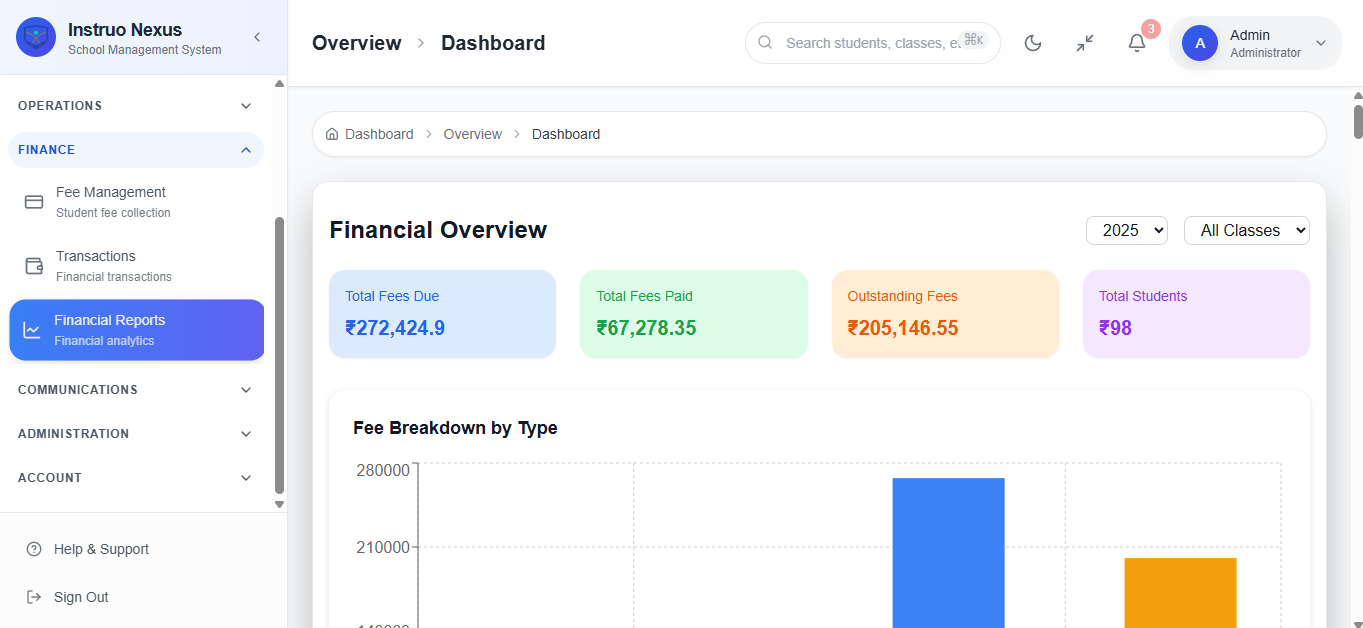Click the ₹205,146.55 amount
Viewport: 1363px width, 628px height.
903,328
